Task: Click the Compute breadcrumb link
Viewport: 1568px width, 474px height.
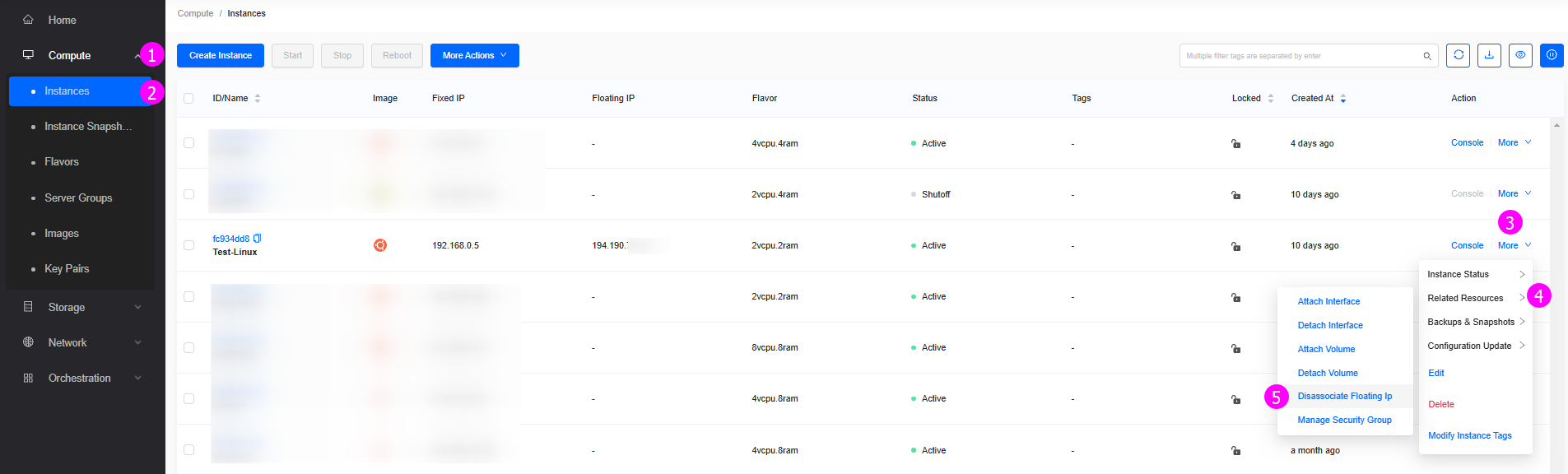Action: tap(195, 13)
